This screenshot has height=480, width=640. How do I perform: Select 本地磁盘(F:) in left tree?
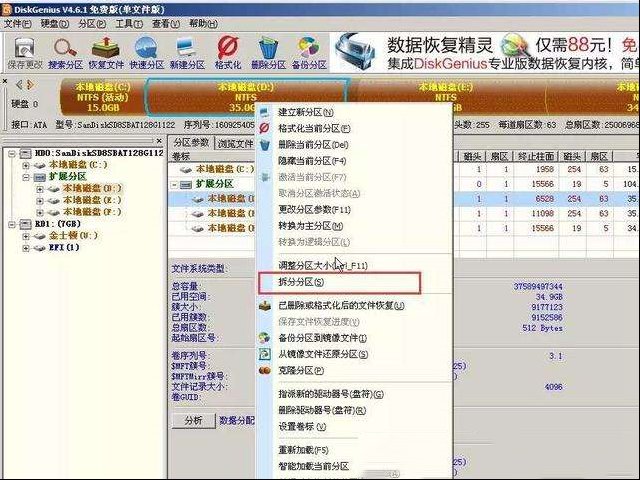pyautogui.click(x=92, y=212)
